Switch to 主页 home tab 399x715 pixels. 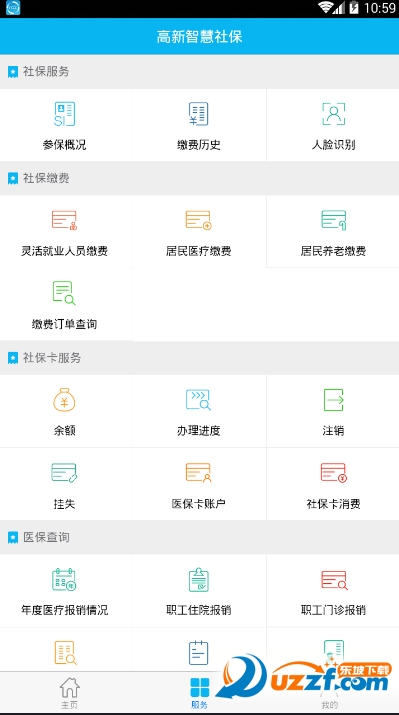click(x=70, y=693)
